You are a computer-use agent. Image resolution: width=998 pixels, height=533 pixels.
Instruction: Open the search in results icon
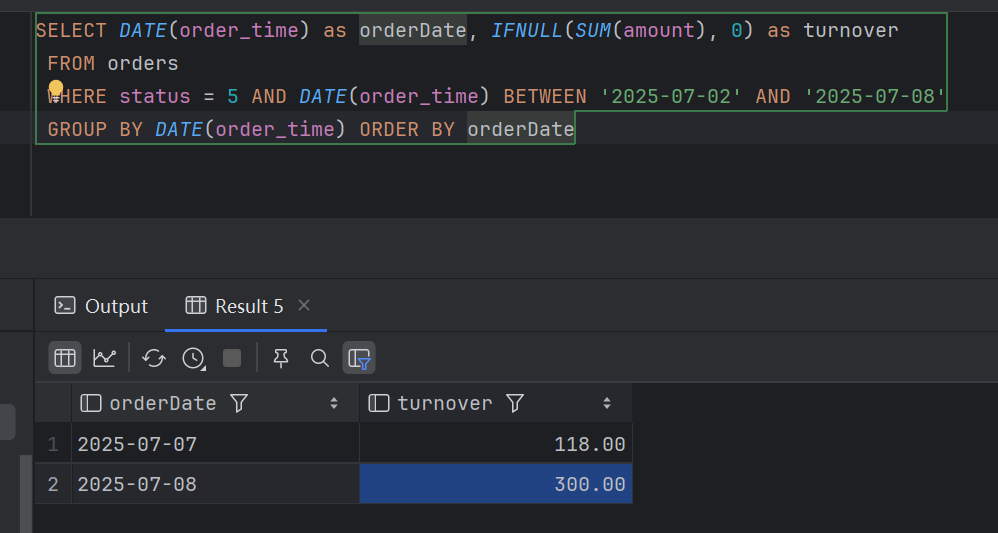[320, 358]
